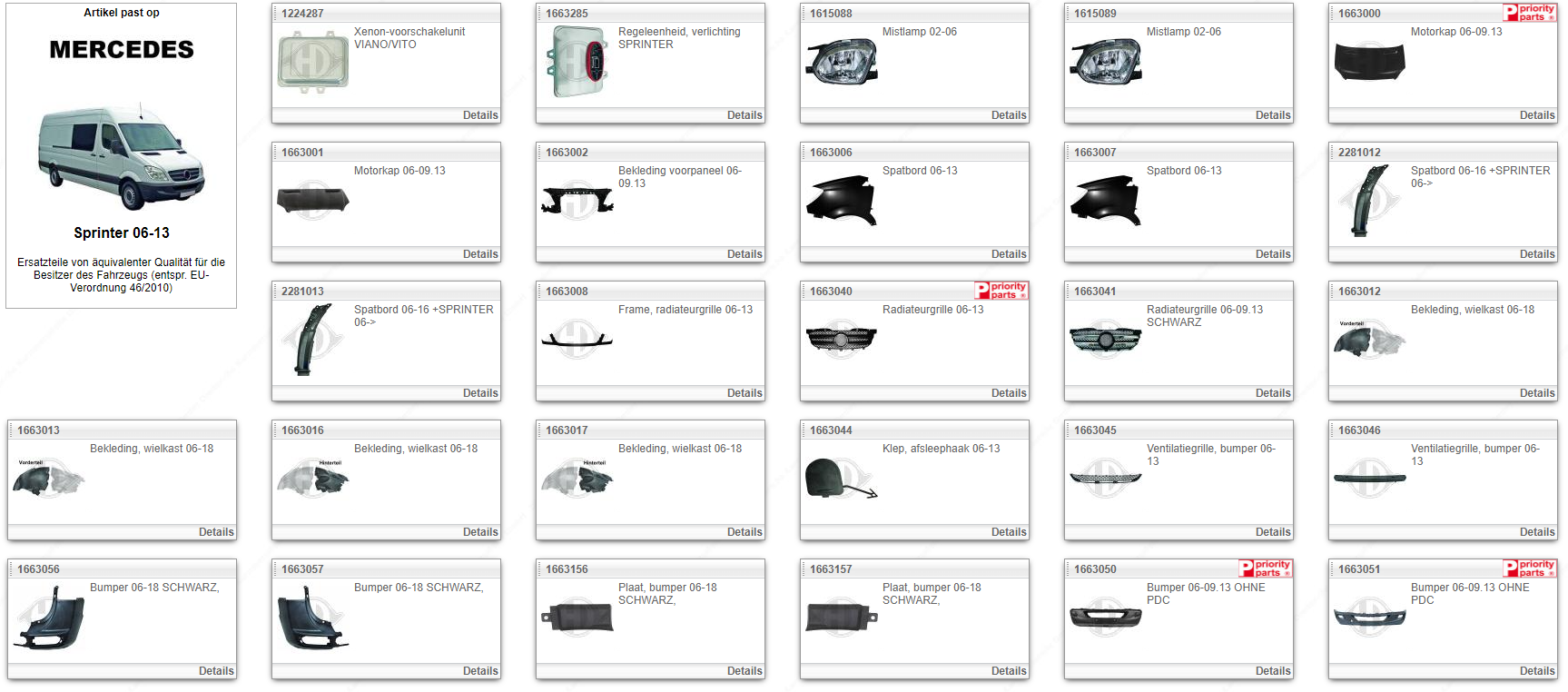View the Bekleding wielkast 1663012 image
1568x692 pixels.
tap(1370, 340)
